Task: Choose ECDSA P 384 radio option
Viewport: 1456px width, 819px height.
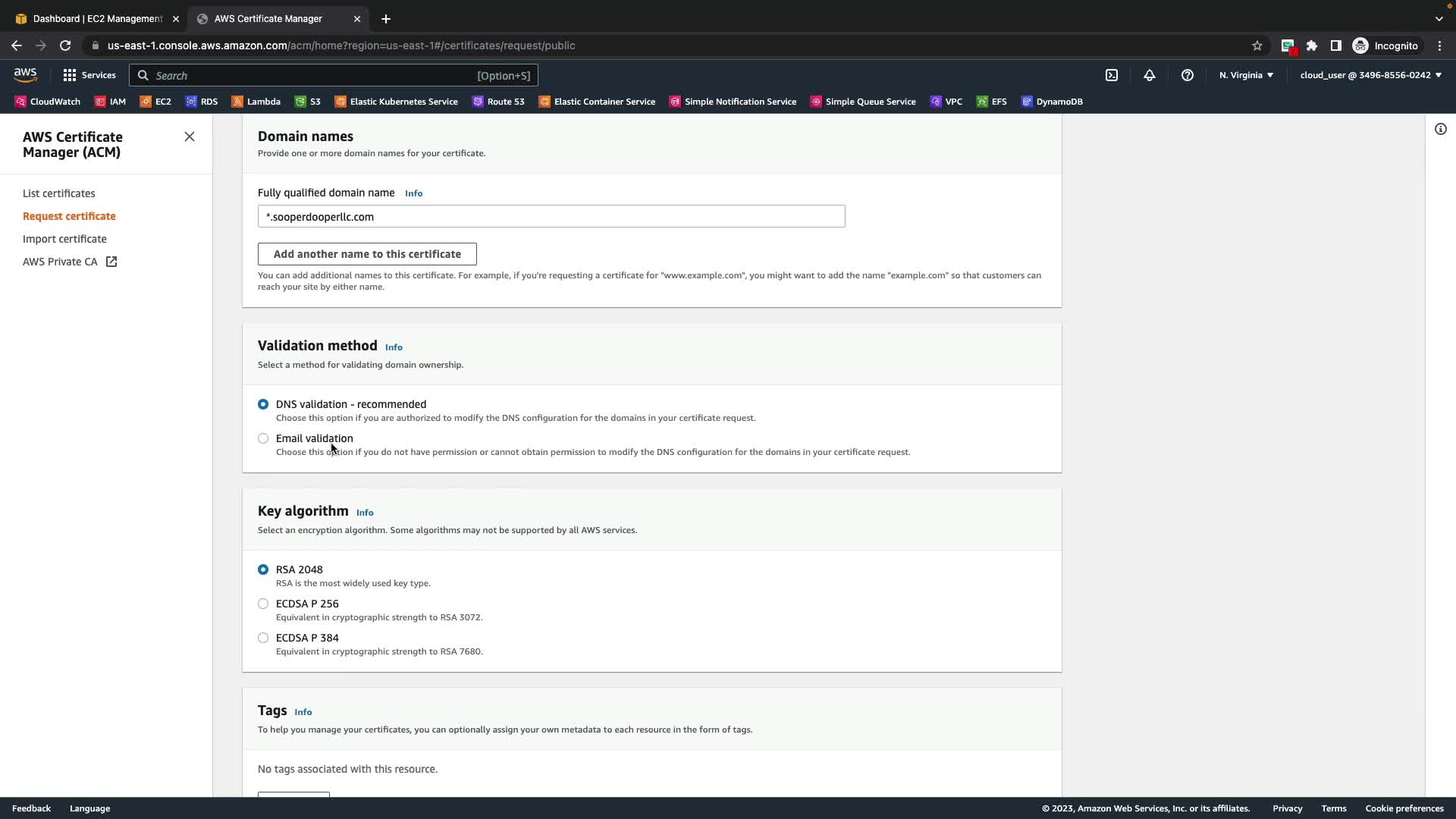Action: point(263,638)
